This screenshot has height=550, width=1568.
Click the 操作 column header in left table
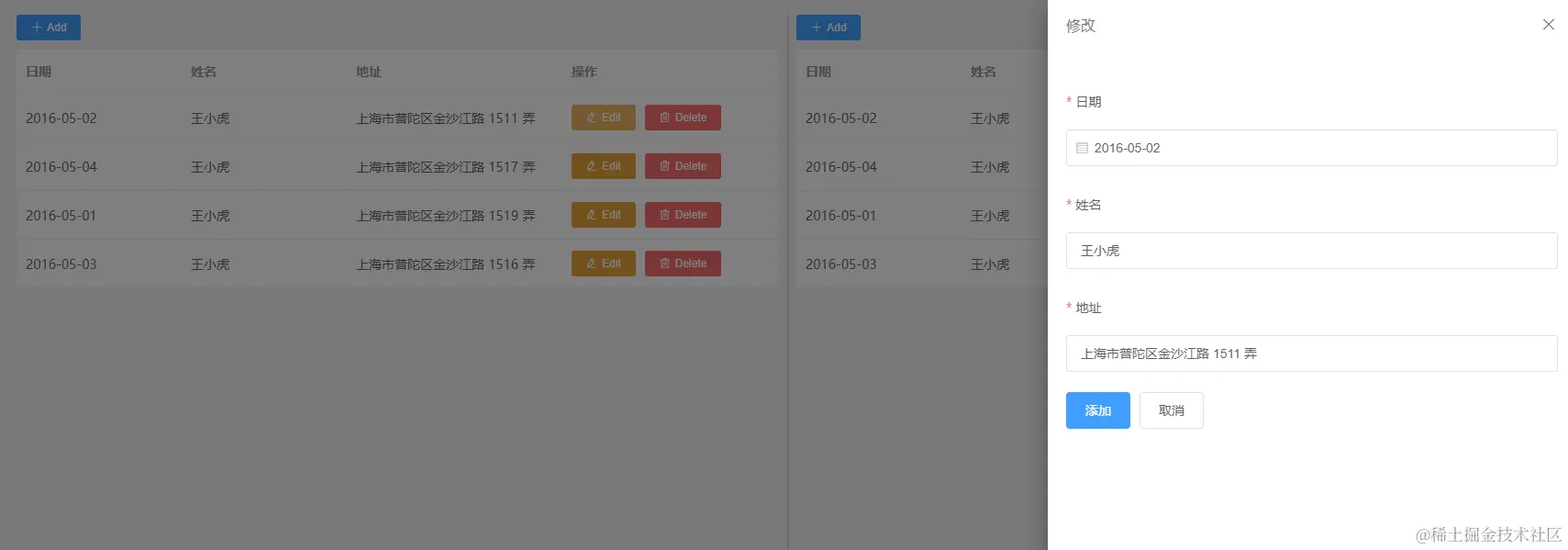pyautogui.click(x=584, y=72)
